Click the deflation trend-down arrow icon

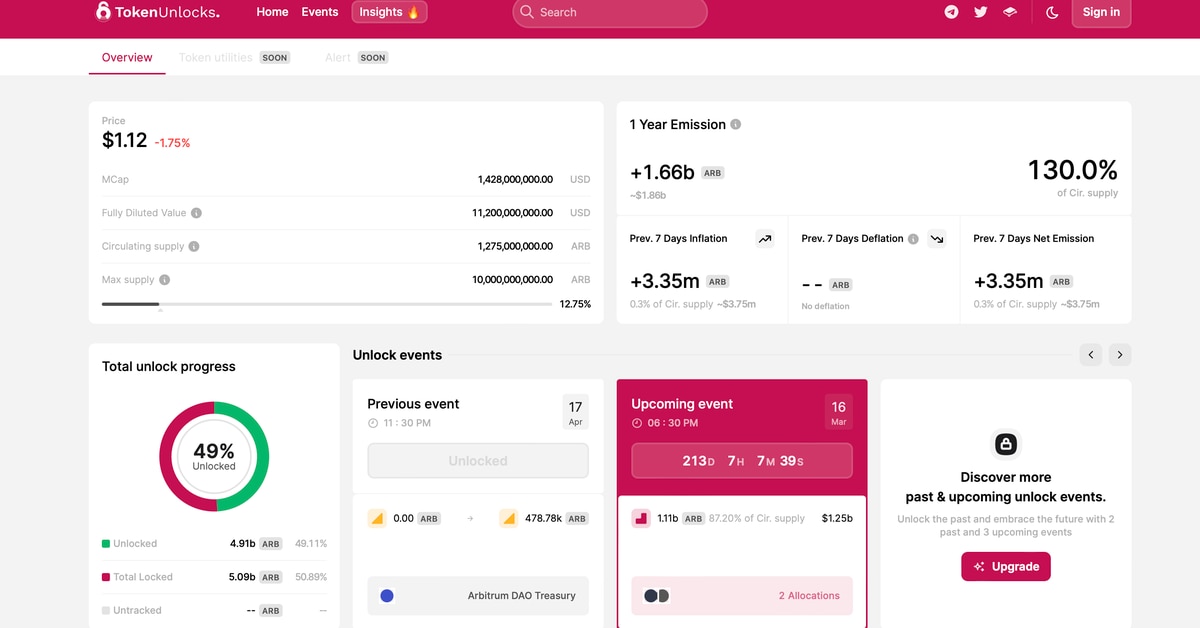click(x=937, y=239)
